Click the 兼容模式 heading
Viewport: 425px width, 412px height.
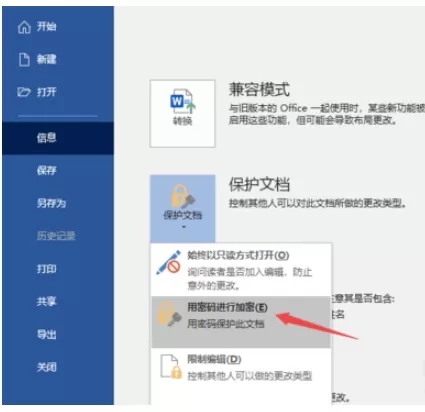259,89
